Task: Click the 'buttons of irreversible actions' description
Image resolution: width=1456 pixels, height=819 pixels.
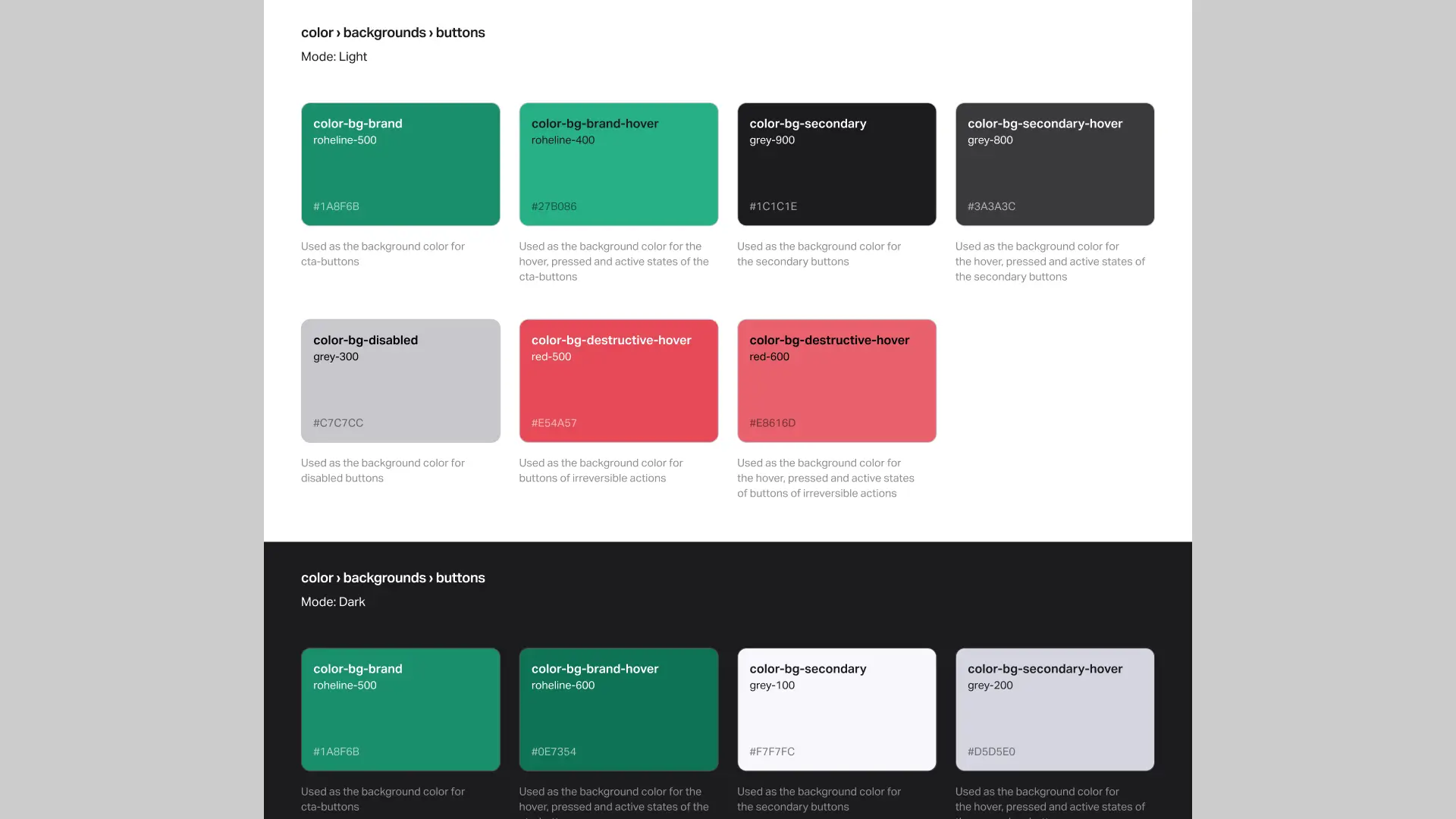Action: click(x=600, y=470)
